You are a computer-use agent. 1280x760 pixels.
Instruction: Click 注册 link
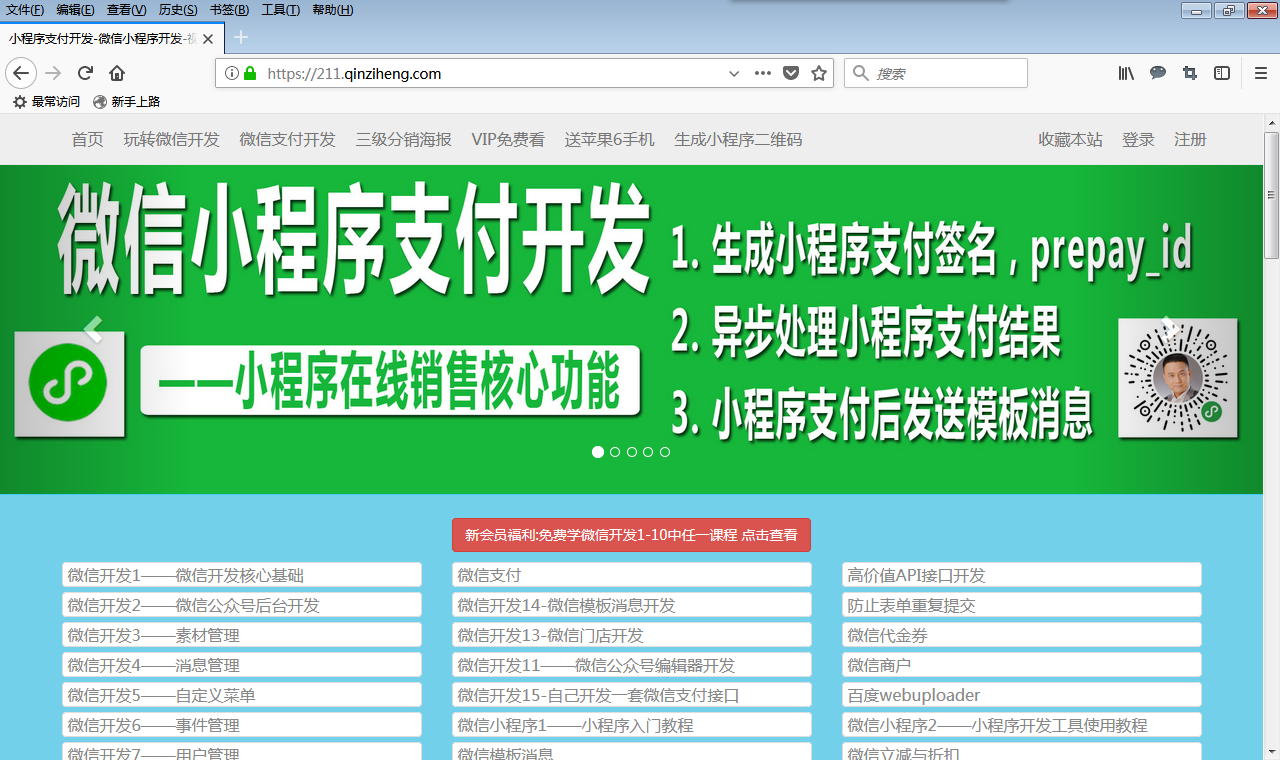coord(1190,140)
